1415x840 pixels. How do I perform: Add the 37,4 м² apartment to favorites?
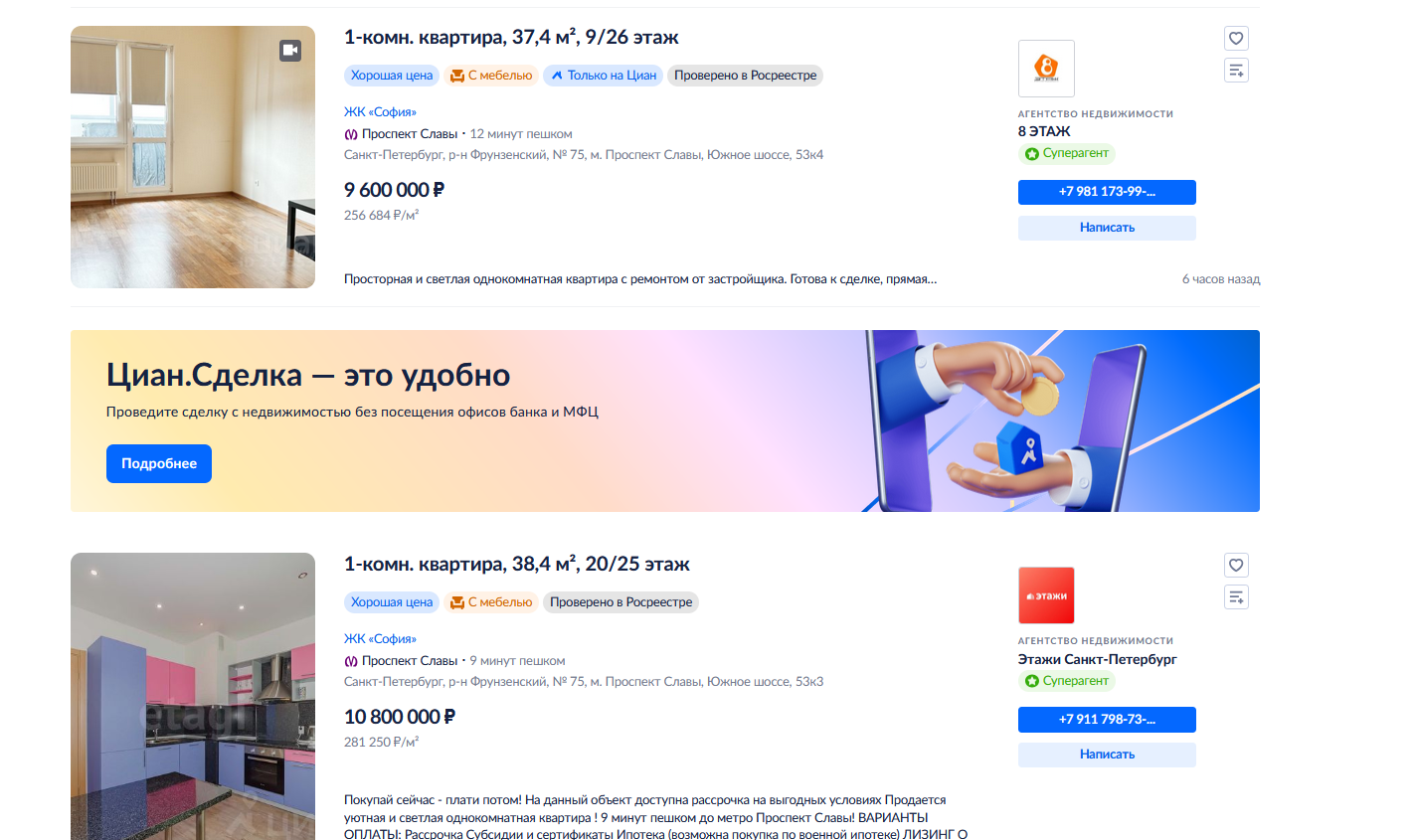[x=1236, y=39]
